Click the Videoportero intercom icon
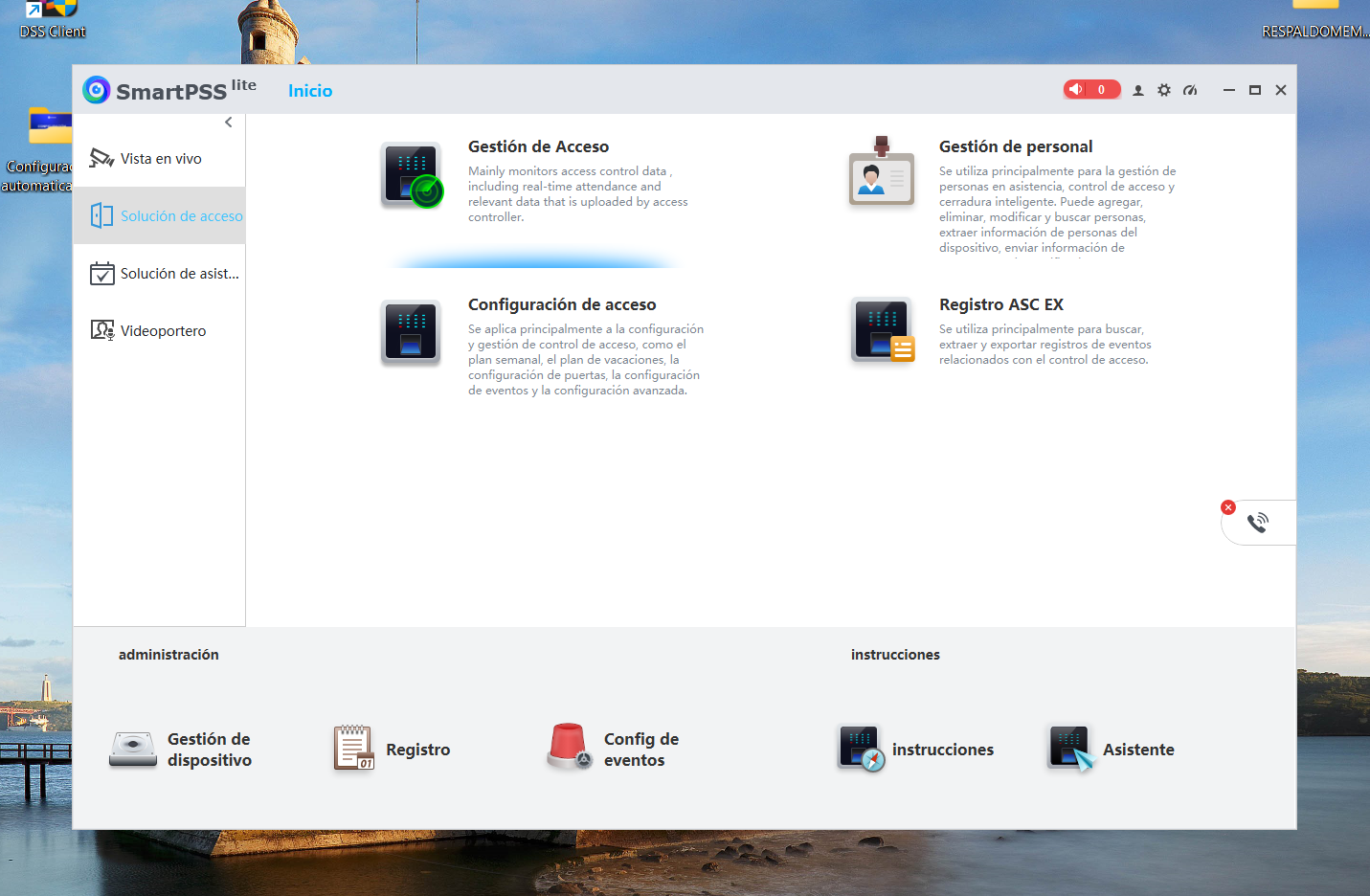The height and width of the screenshot is (896, 1370). coord(101,330)
